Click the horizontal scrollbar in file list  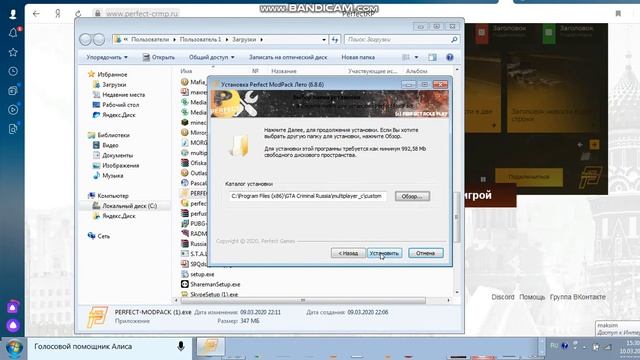tap(303, 300)
